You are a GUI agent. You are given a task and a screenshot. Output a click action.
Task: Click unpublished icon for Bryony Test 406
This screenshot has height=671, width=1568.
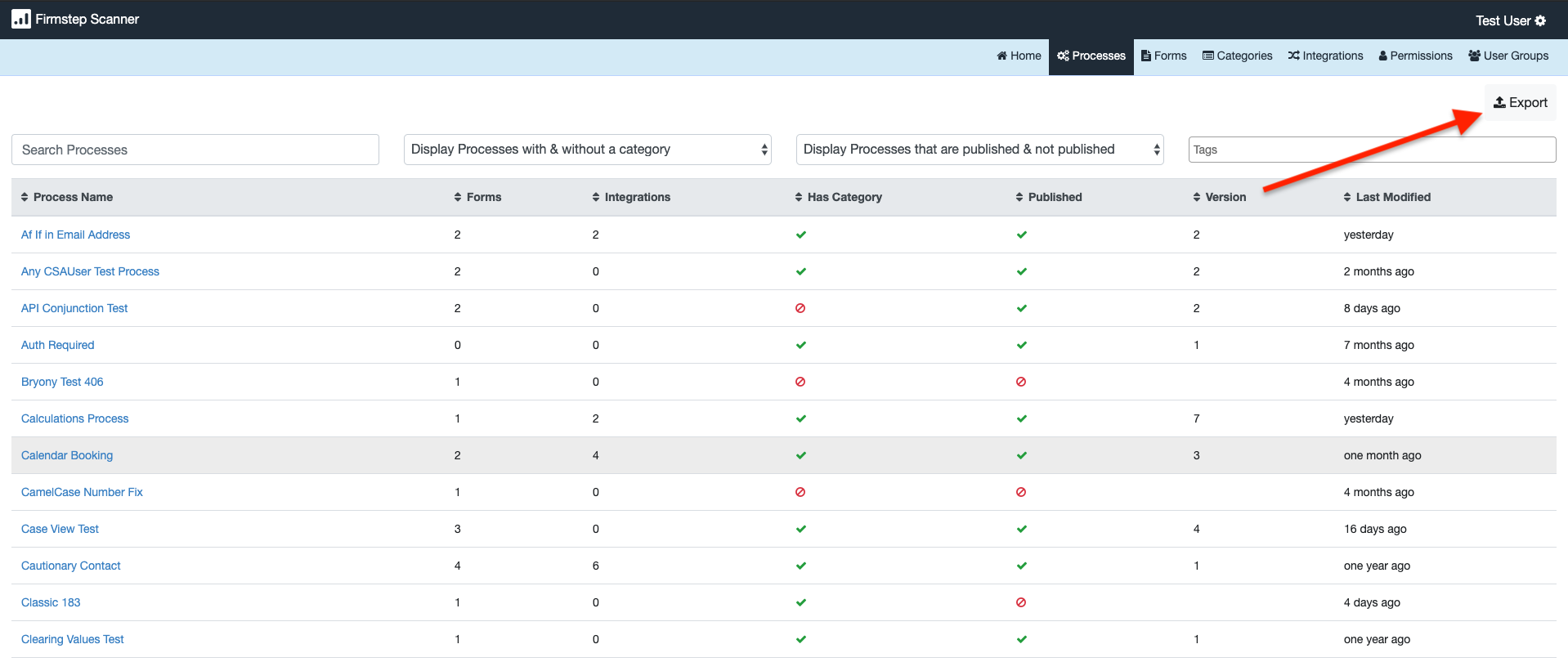(1021, 382)
